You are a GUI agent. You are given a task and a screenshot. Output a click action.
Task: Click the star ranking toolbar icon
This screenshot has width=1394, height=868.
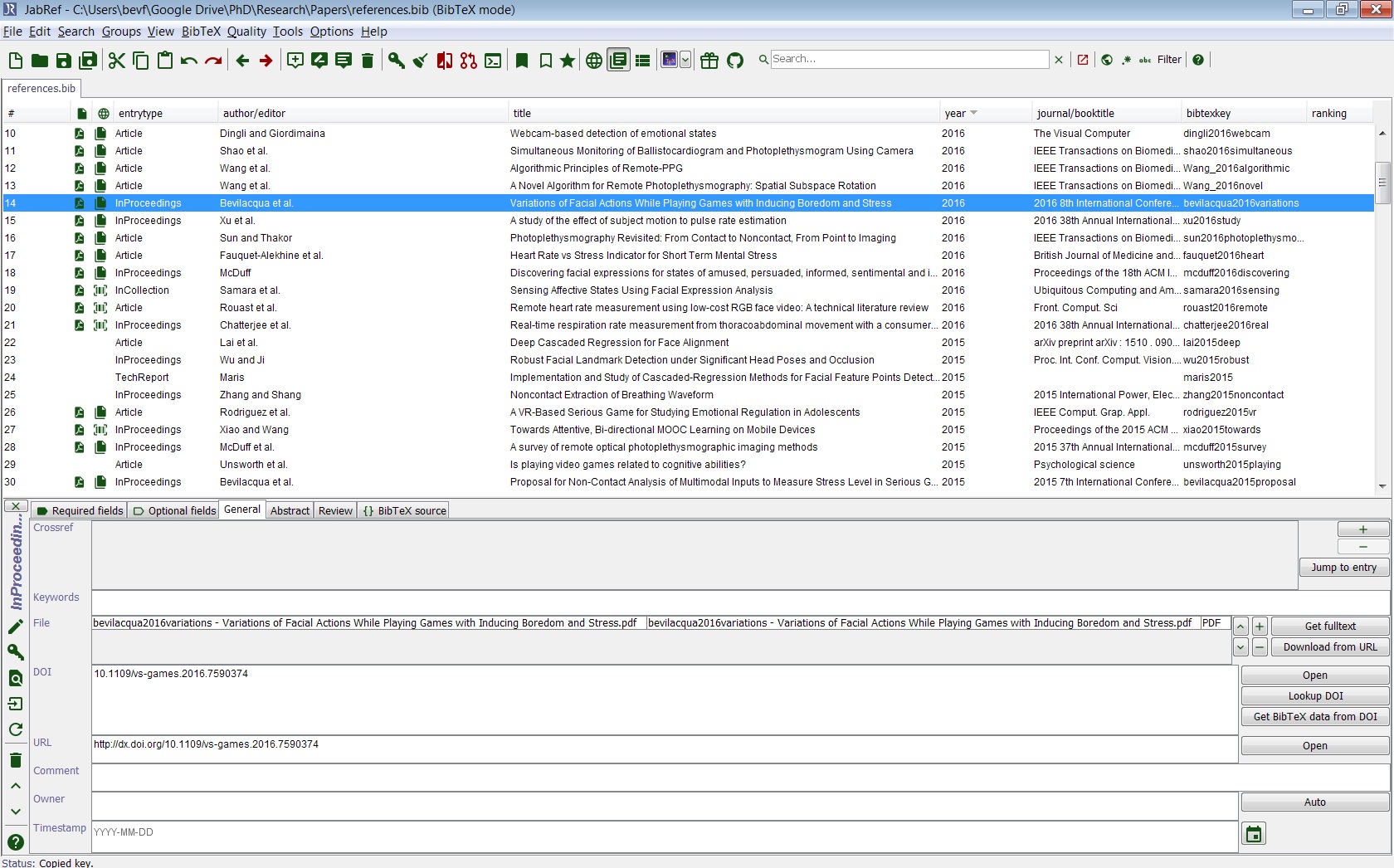coord(568,61)
